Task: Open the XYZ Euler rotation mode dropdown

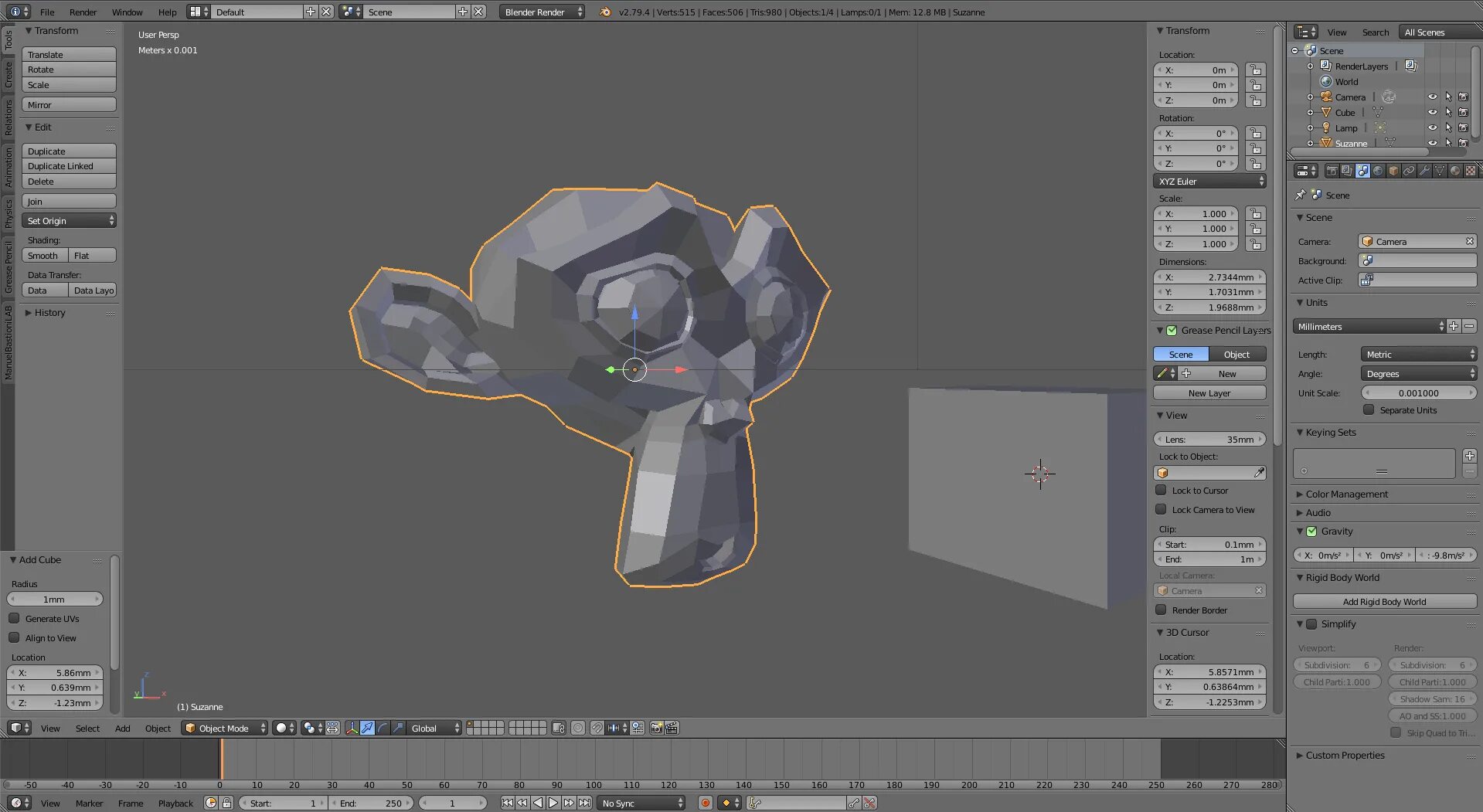Action: click(1209, 181)
